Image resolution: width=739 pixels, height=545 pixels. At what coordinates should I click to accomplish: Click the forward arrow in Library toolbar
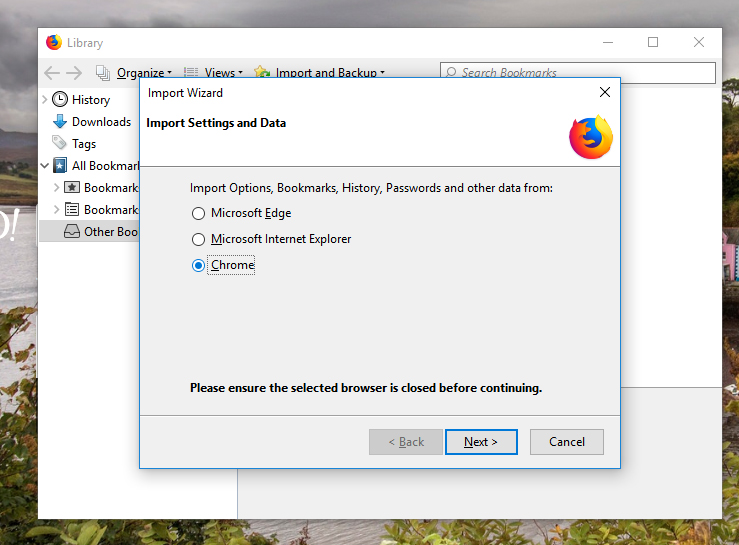tap(74, 73)
